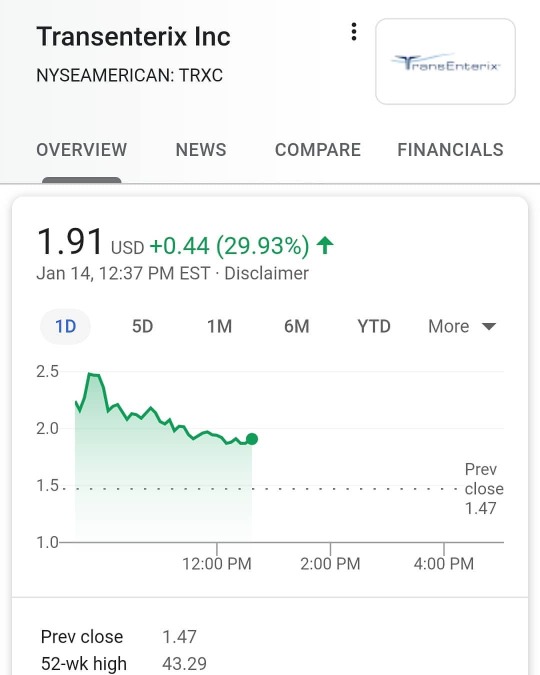Click the green current-price dot on chart
540x675 pixels.
[252, 439]
